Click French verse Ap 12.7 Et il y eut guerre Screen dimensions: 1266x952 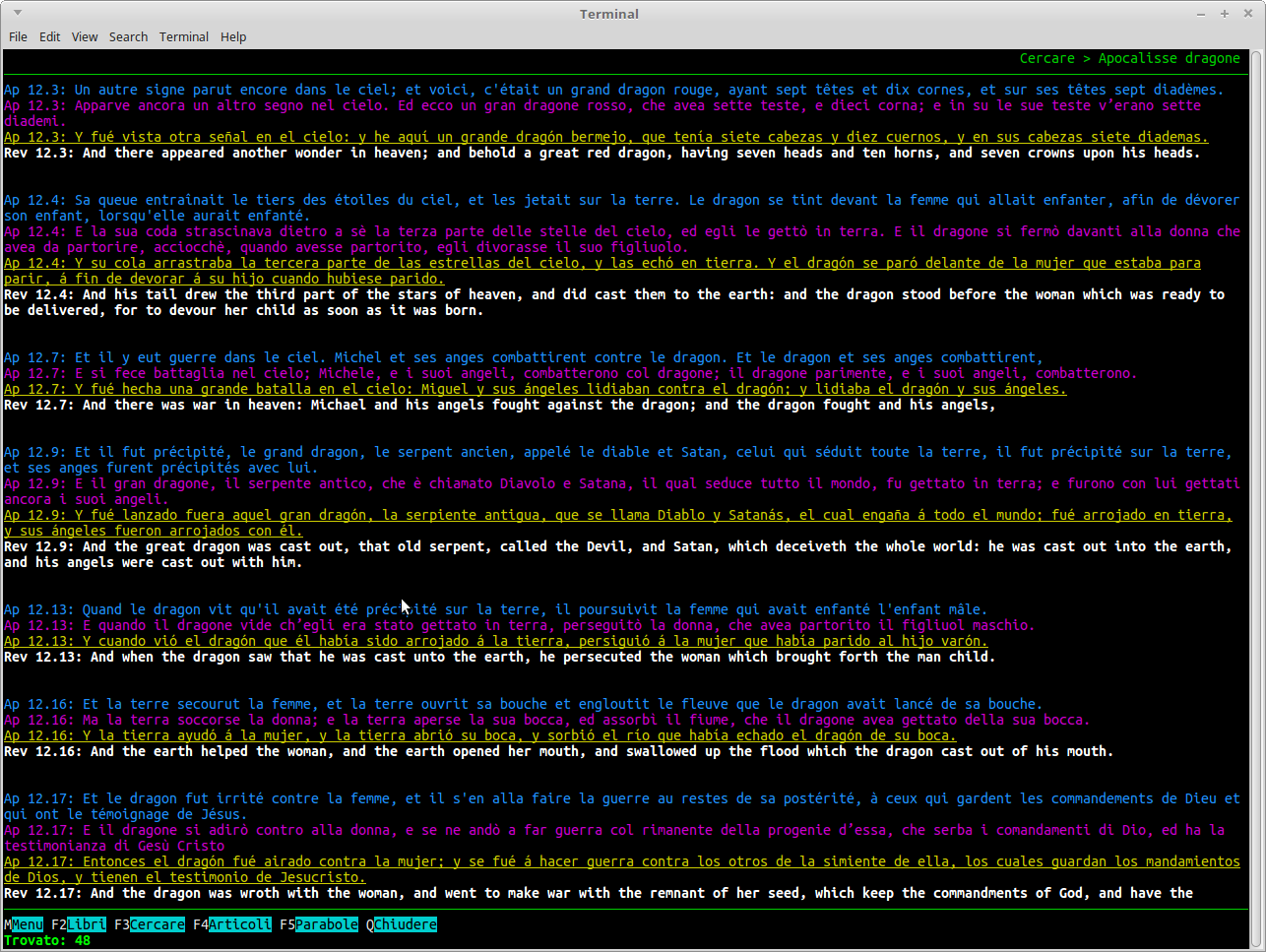524,357
